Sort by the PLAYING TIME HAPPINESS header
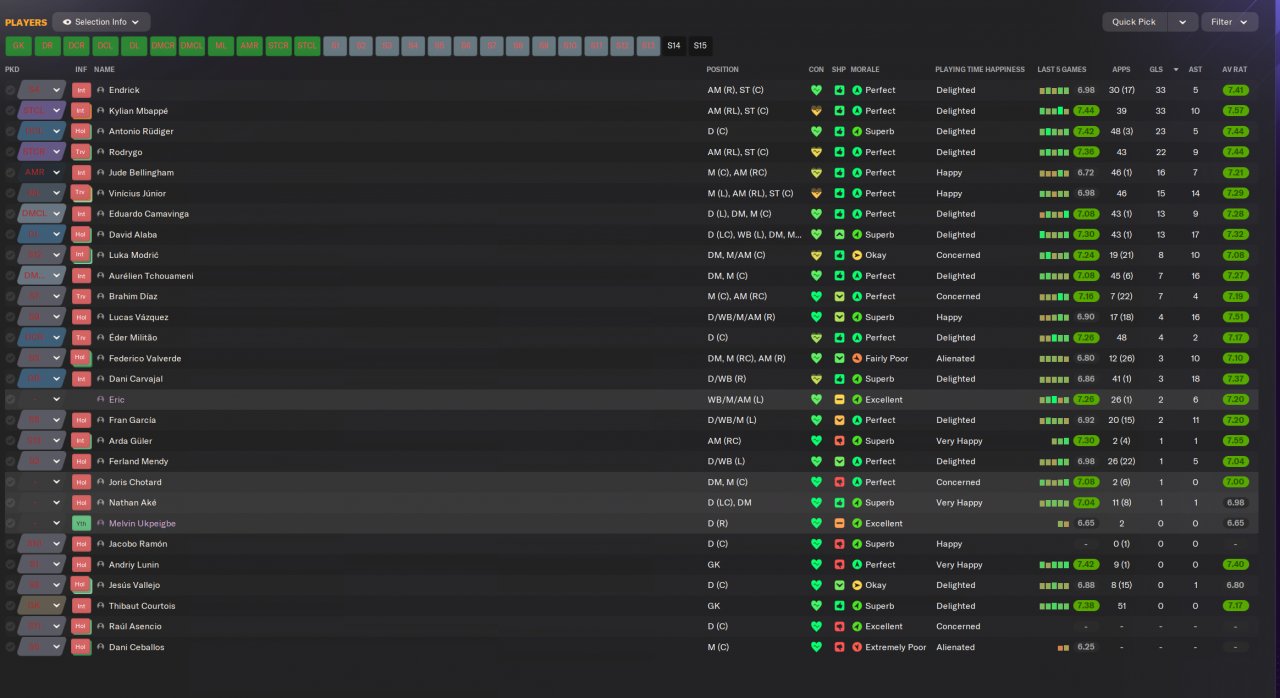1280x698 pixels. tap(980, 69)
